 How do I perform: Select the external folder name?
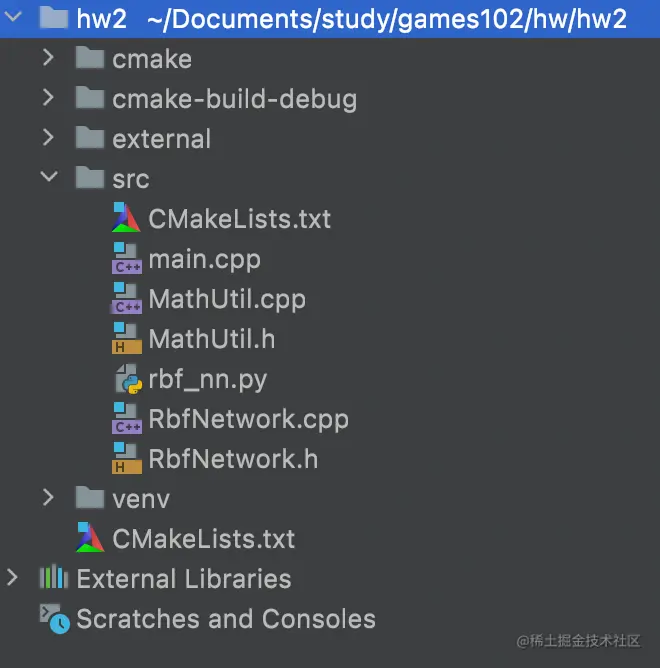[x=161, y=138]
